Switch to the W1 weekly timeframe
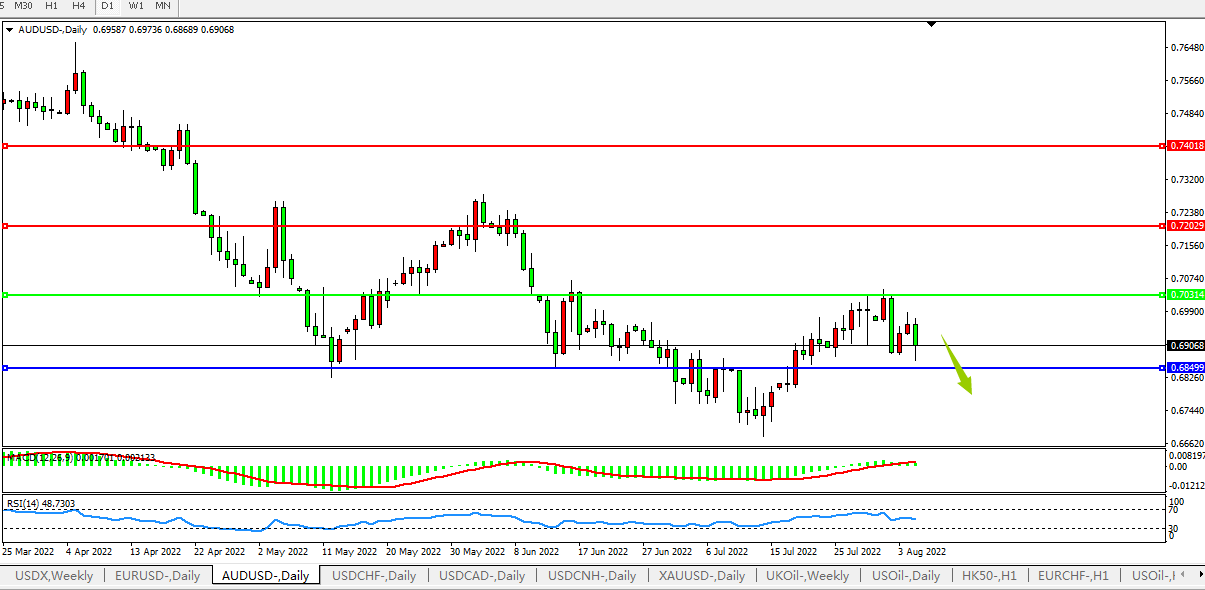1205x590 pixels. pos(136,6)
